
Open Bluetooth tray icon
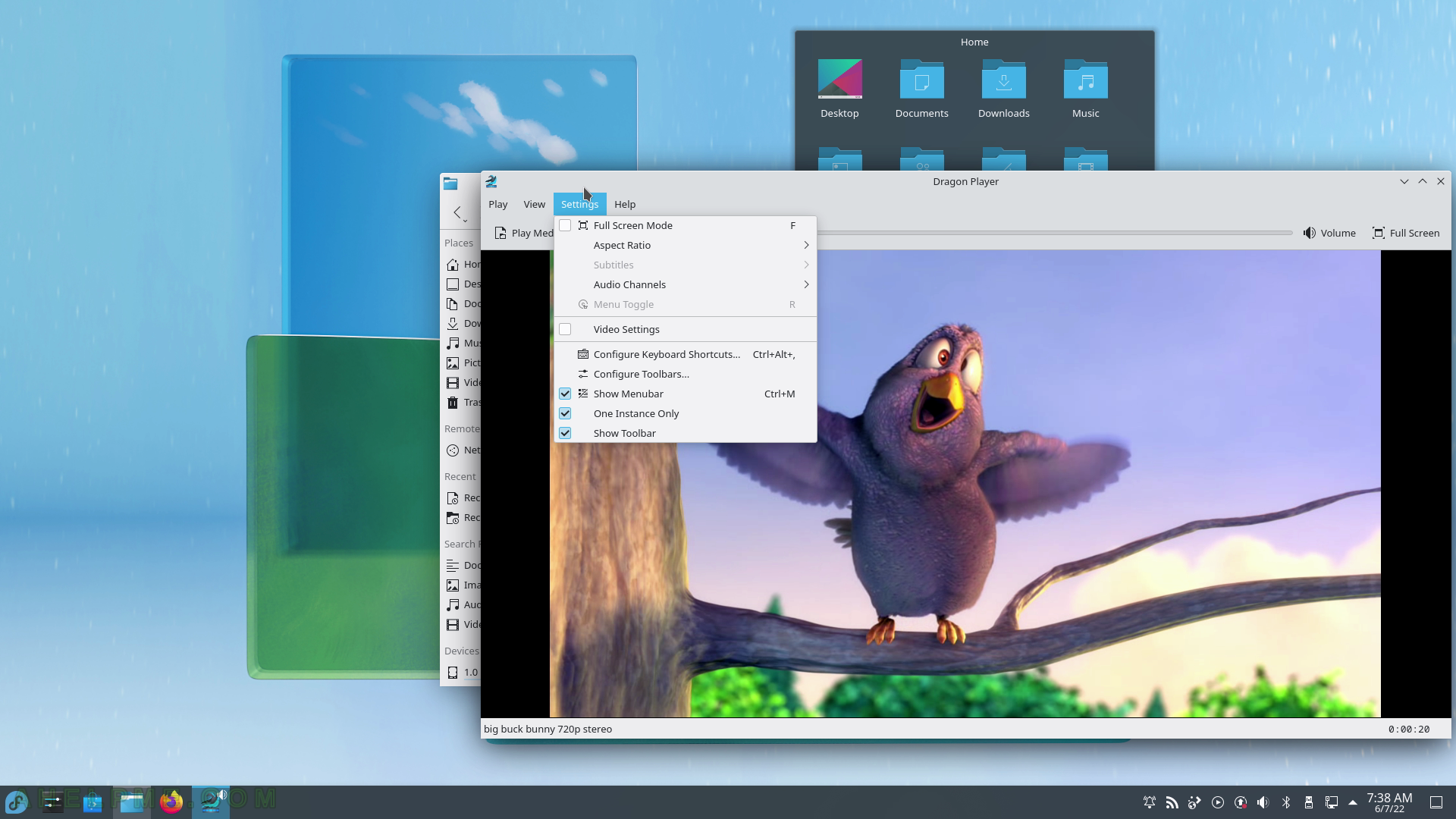pyautogui.click(x=1286, y=802)
